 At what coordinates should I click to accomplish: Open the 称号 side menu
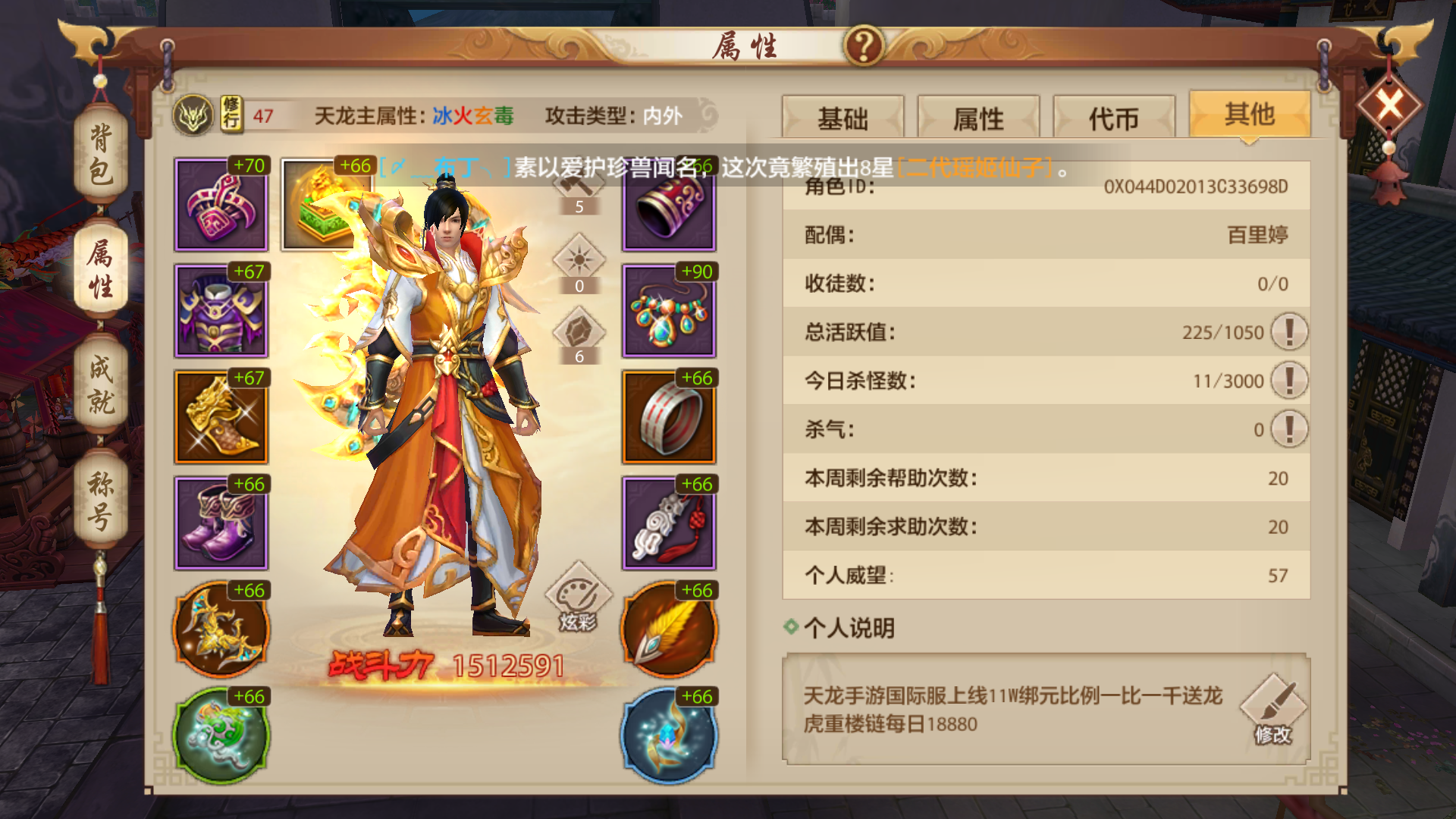pos(101,500)
